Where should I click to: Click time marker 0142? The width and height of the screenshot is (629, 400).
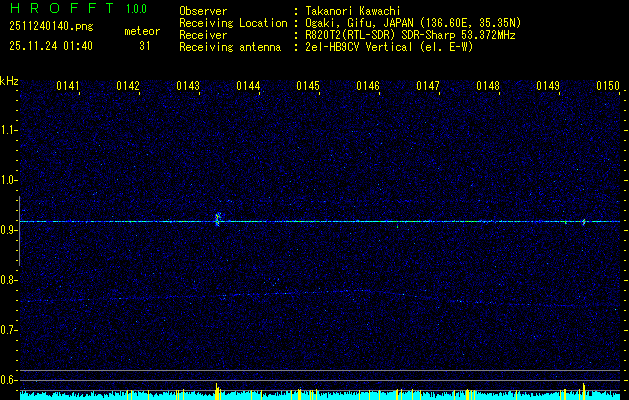coord(128,86)
